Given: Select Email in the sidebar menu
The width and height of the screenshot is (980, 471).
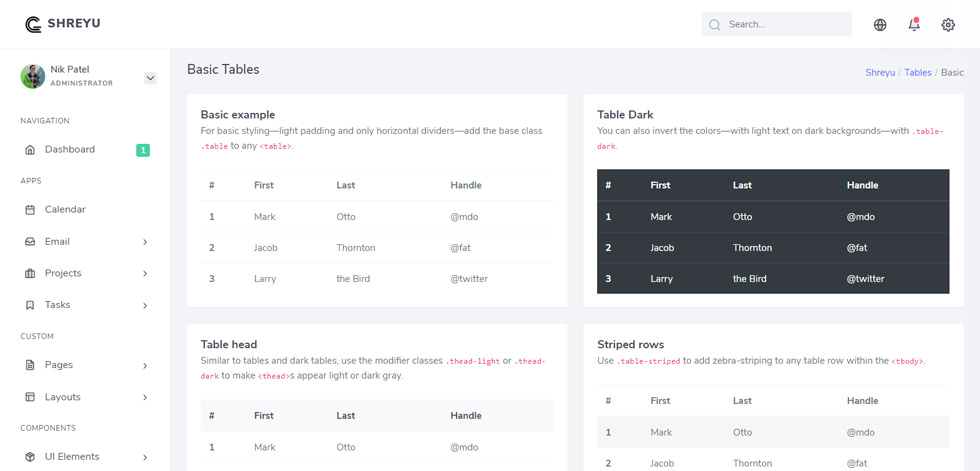Looking at the screenshot, I should point(57,241).
